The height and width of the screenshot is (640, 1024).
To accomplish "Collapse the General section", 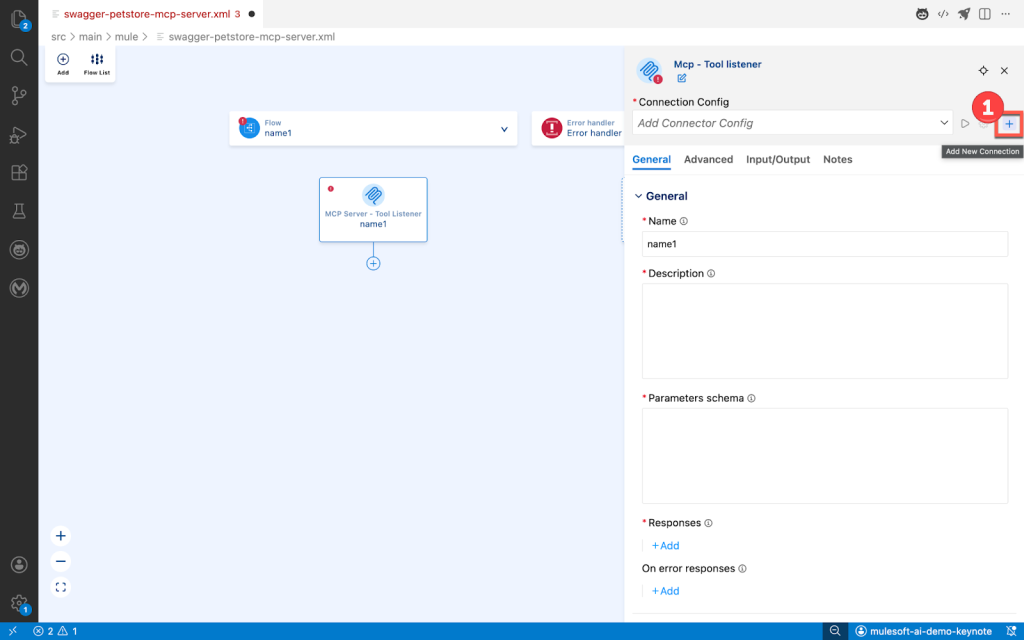I will (x=638, y=196).
